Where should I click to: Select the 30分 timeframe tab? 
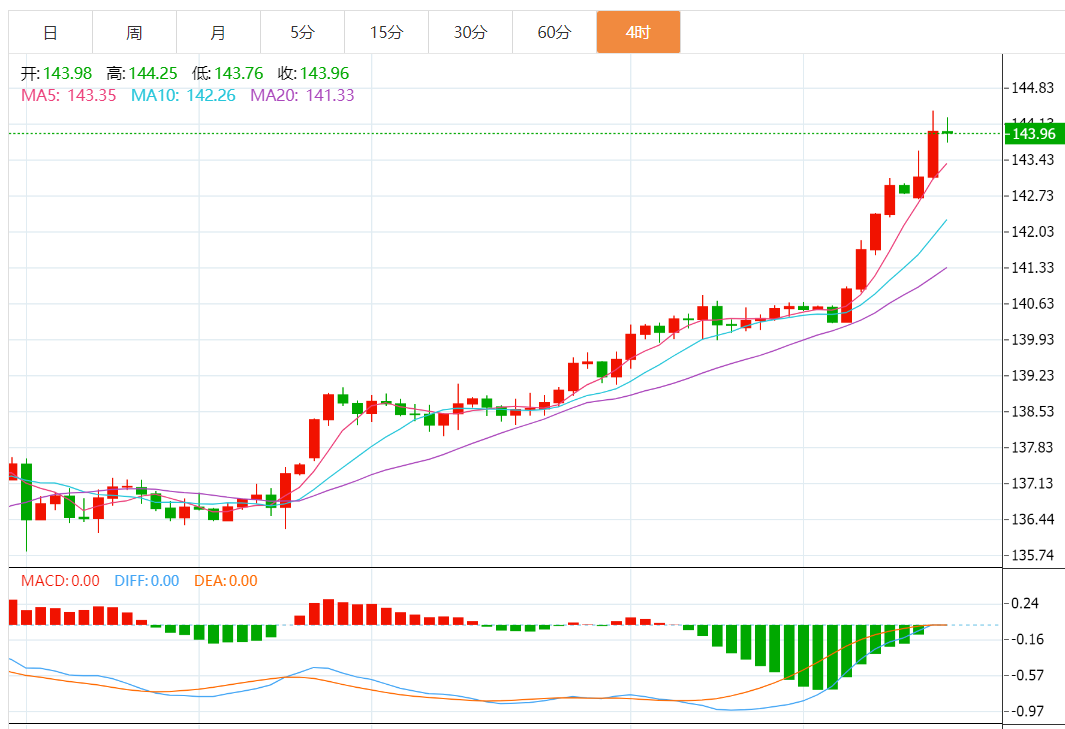pos(471,32)
